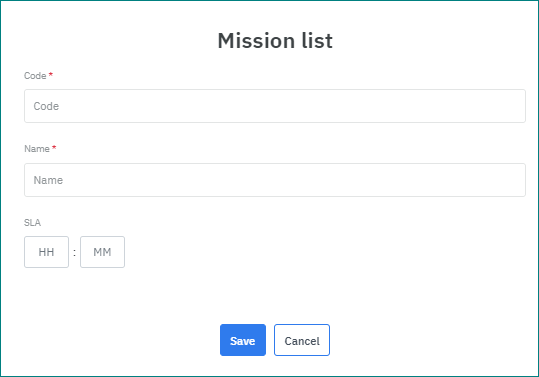Click the Name field label
The image size is (539, 377).
37,149
